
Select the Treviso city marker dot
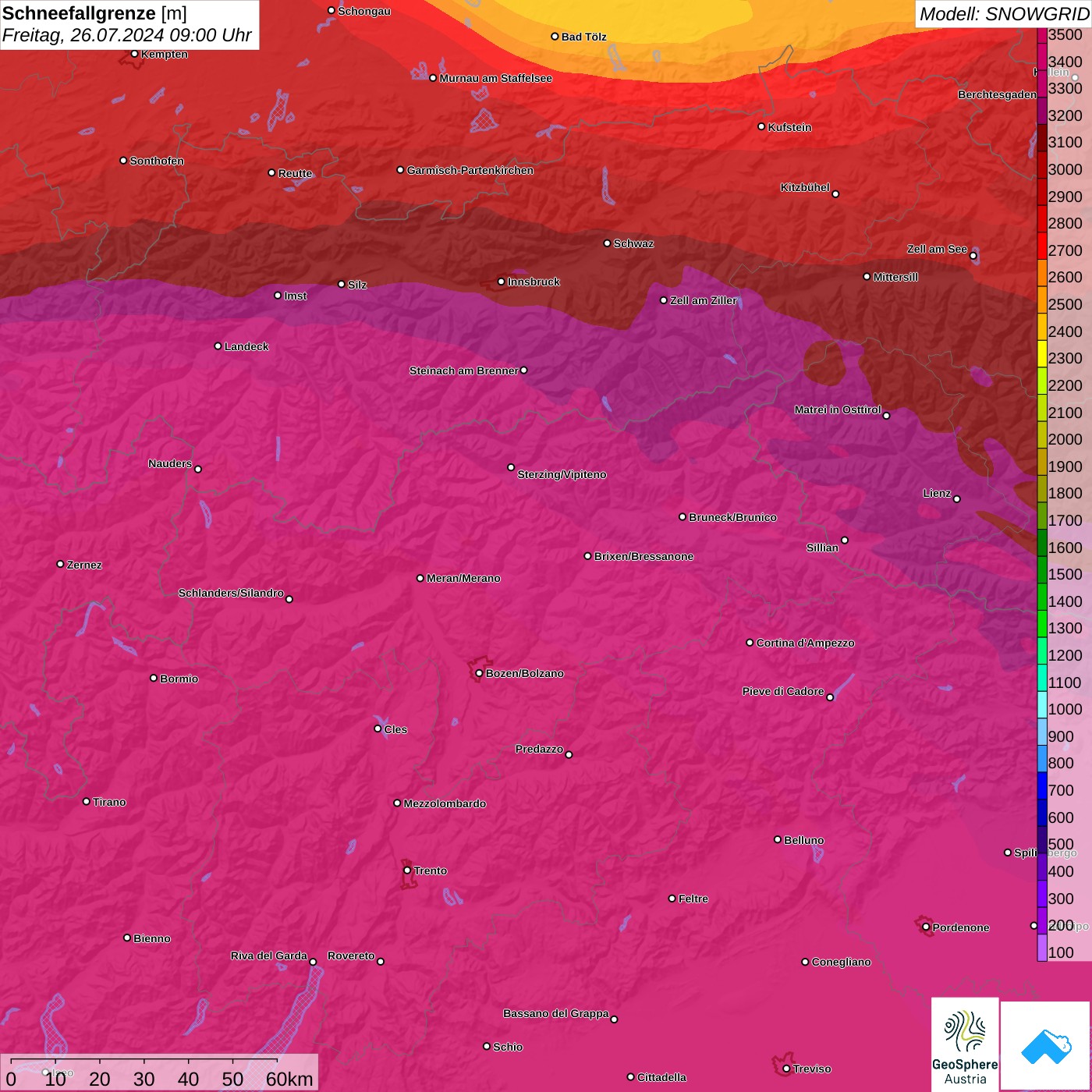click(786, 1069)
